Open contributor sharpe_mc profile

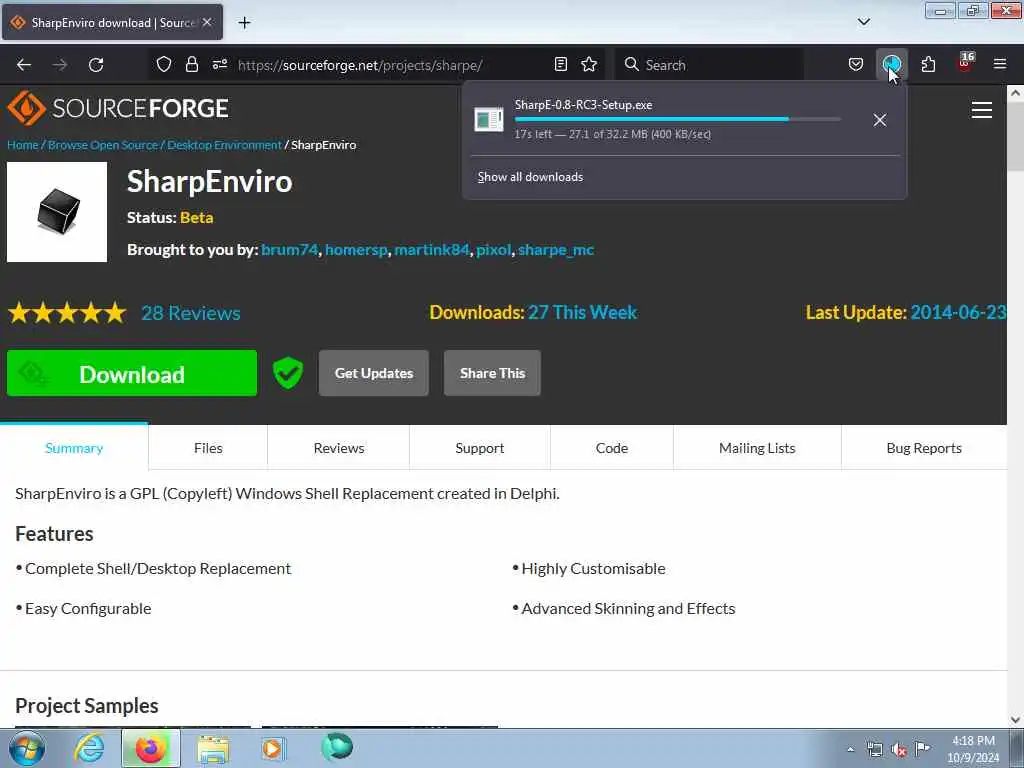point(556,249)
